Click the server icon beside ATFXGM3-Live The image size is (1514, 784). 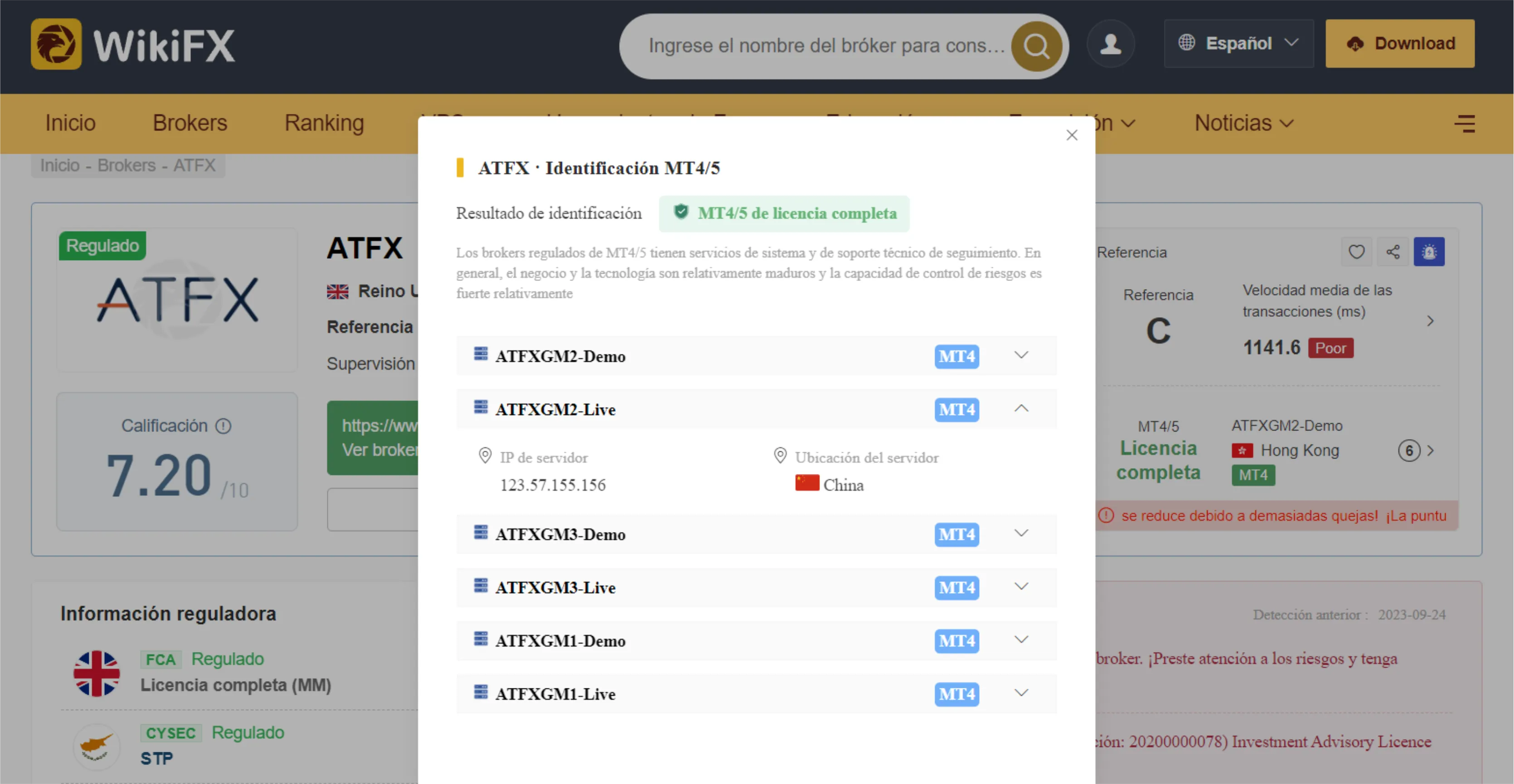click(481, 586)
